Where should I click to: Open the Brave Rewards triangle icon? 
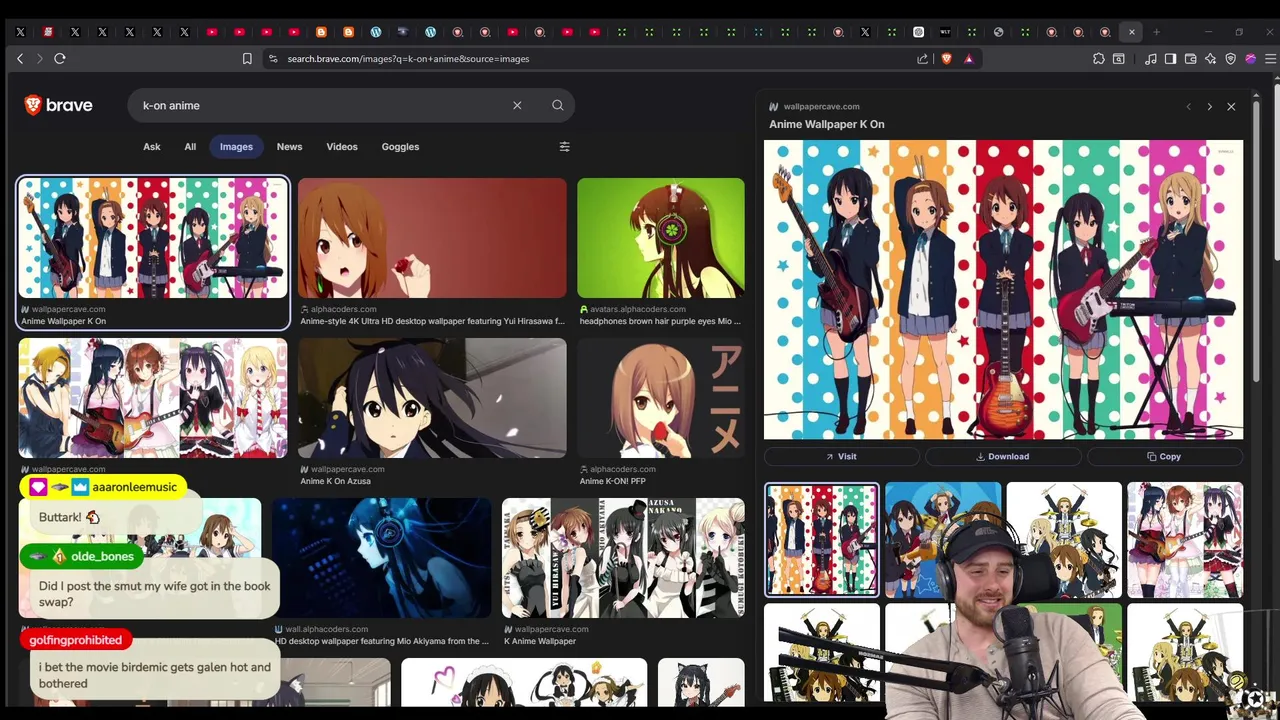[x=968, y=59]
